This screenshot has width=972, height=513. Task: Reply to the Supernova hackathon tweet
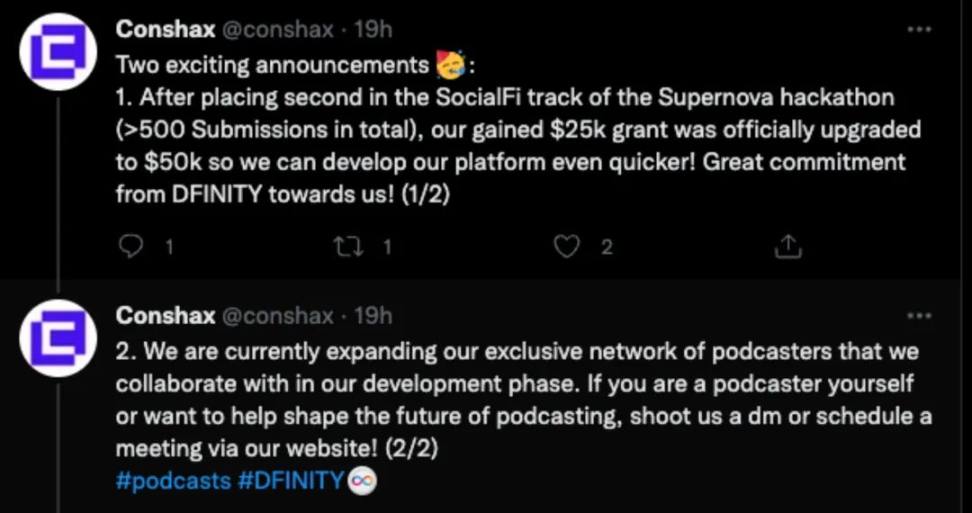131,246
